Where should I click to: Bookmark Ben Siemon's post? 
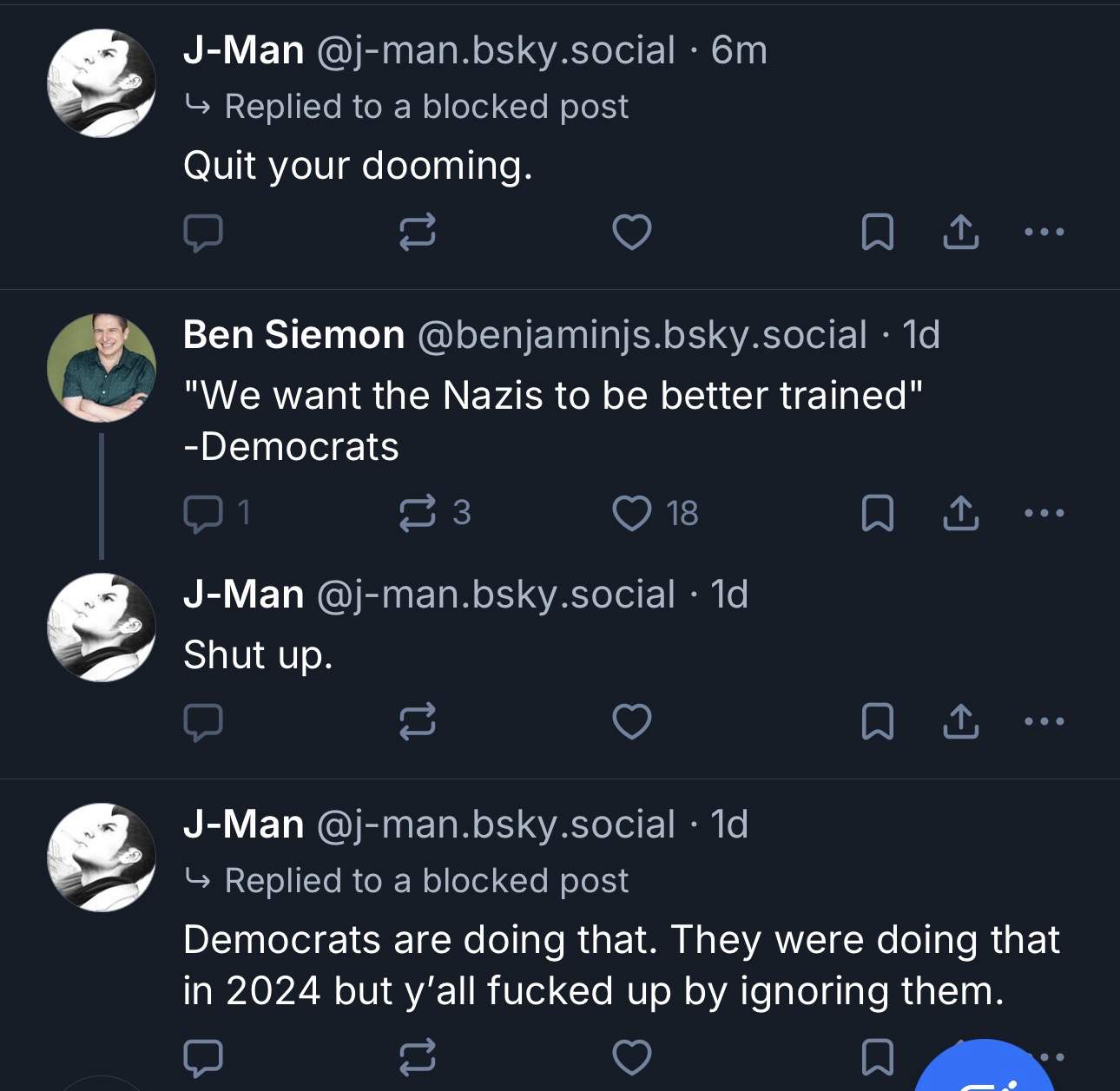[877, 513]
